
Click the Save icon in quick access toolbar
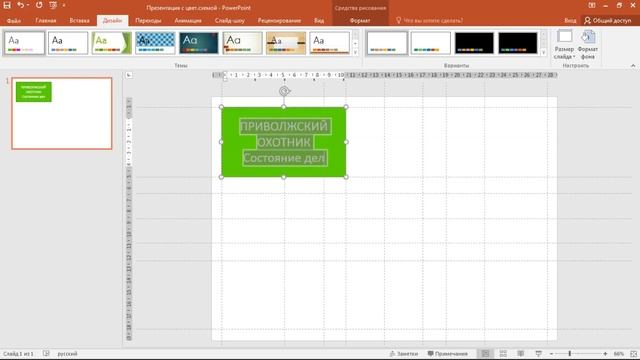pos(7,5)
